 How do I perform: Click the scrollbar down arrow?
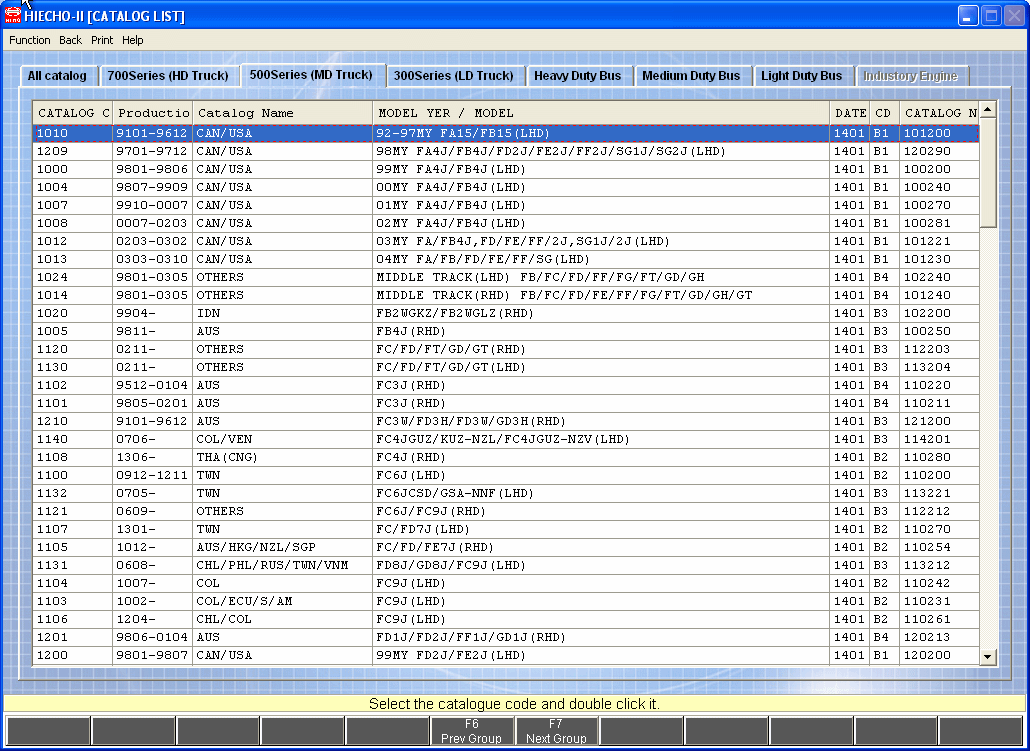988,657
